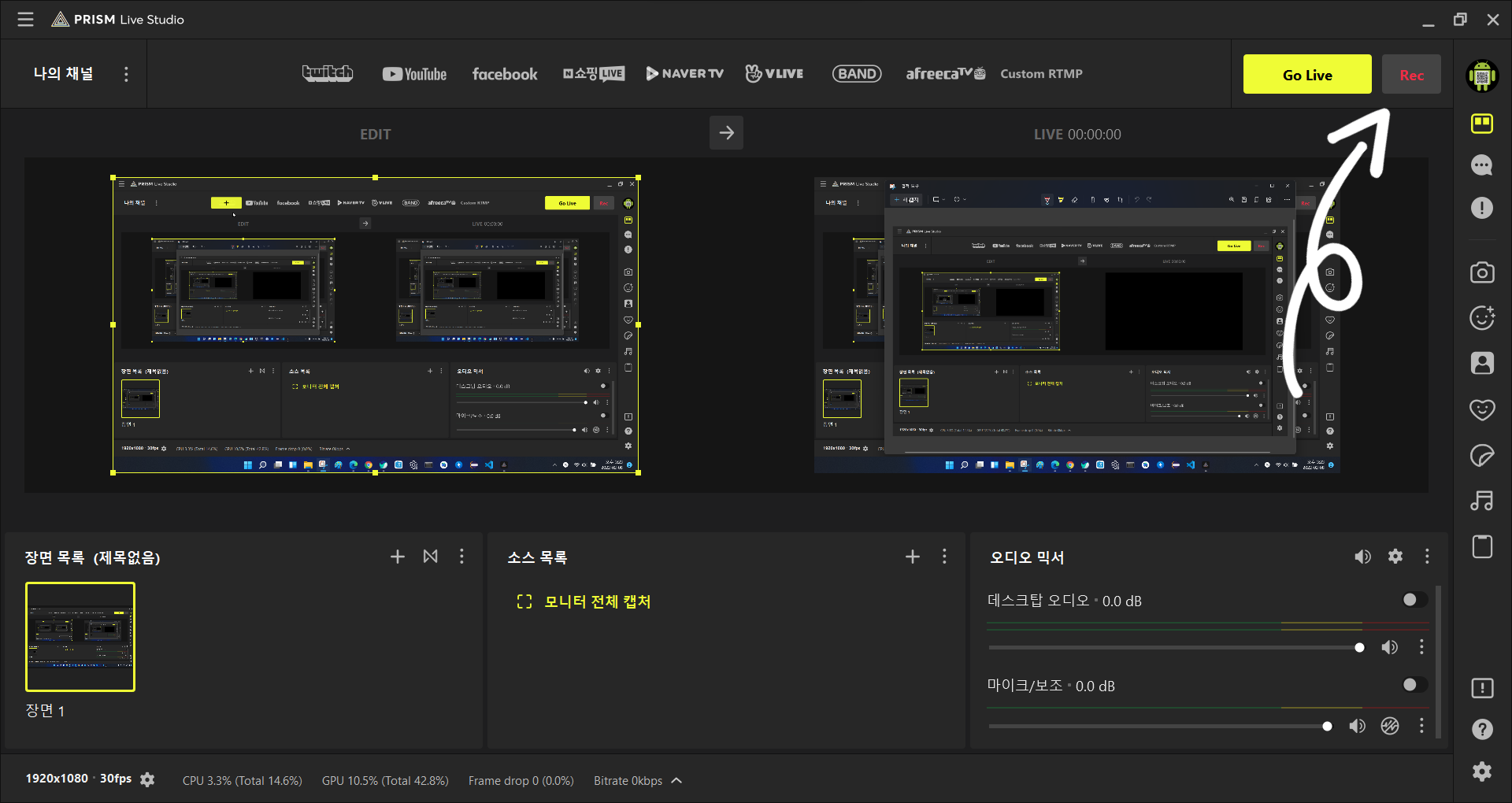Open the boxed exclamation notice icon
The image size is (1512, 803).
pos(1482,688)
